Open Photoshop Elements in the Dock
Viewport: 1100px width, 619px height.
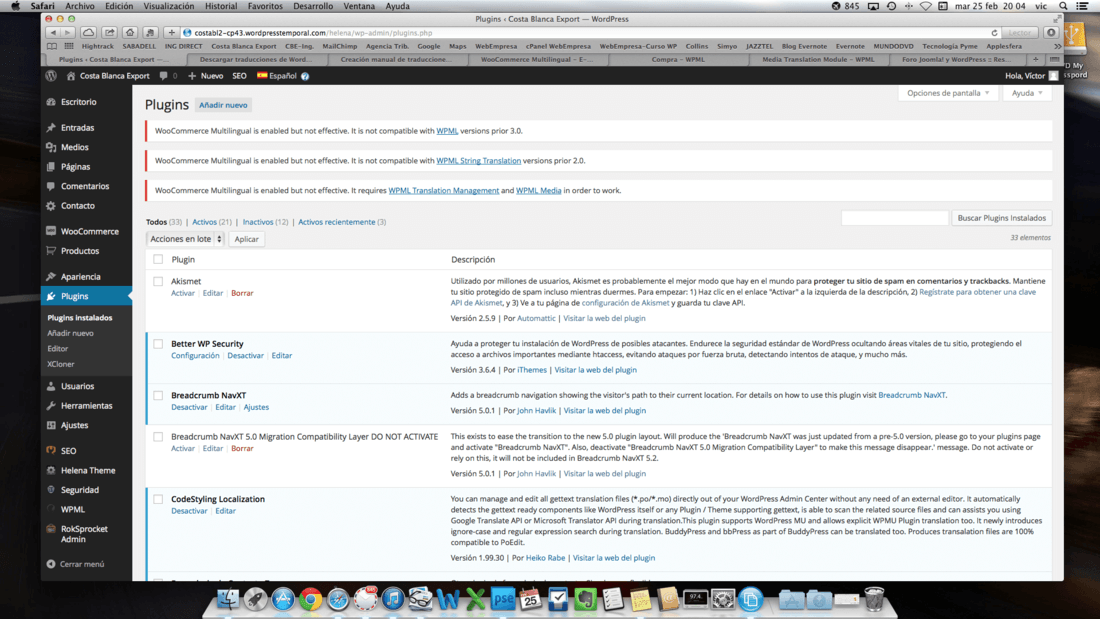(x=503, y=599)
